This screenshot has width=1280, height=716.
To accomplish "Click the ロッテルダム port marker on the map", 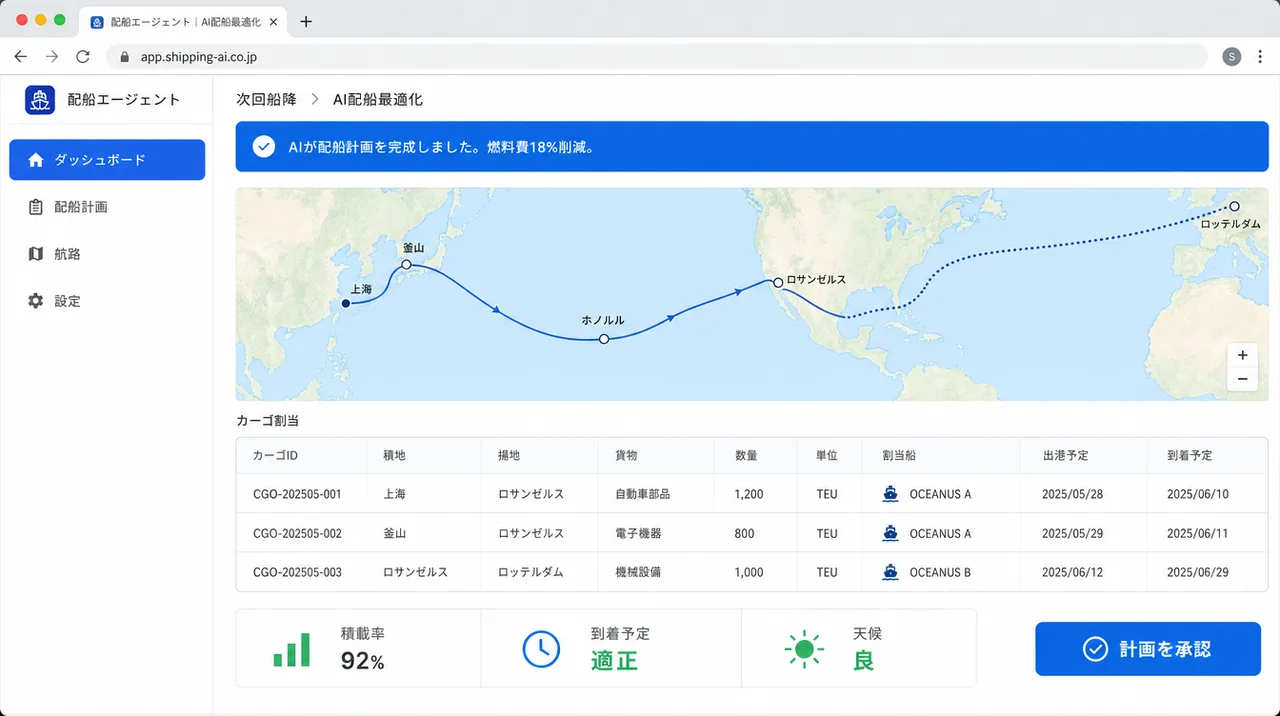I will 1234,207.
